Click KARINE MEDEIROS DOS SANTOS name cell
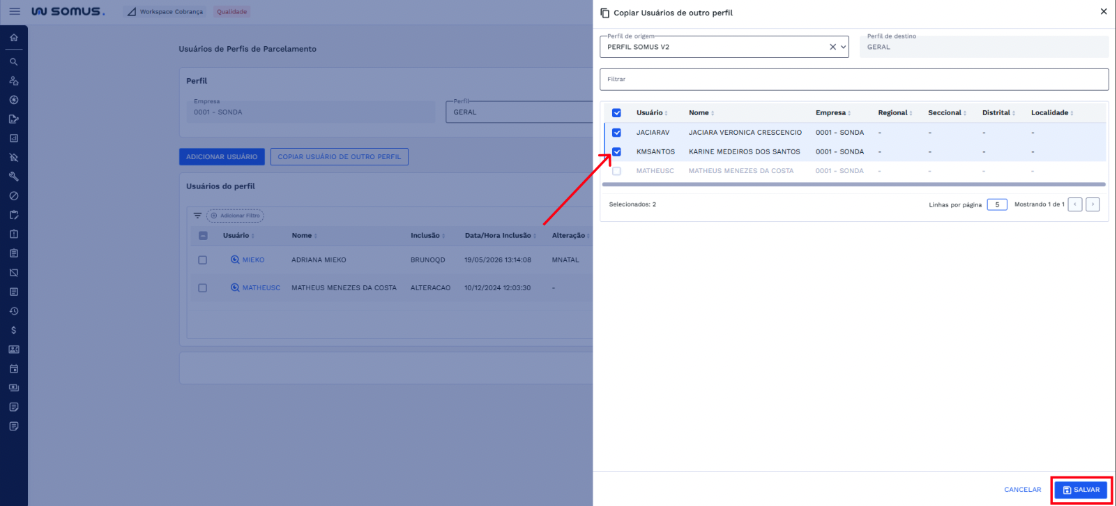Viewport: 1116px width, 506px height. click(x=744, y=152)
